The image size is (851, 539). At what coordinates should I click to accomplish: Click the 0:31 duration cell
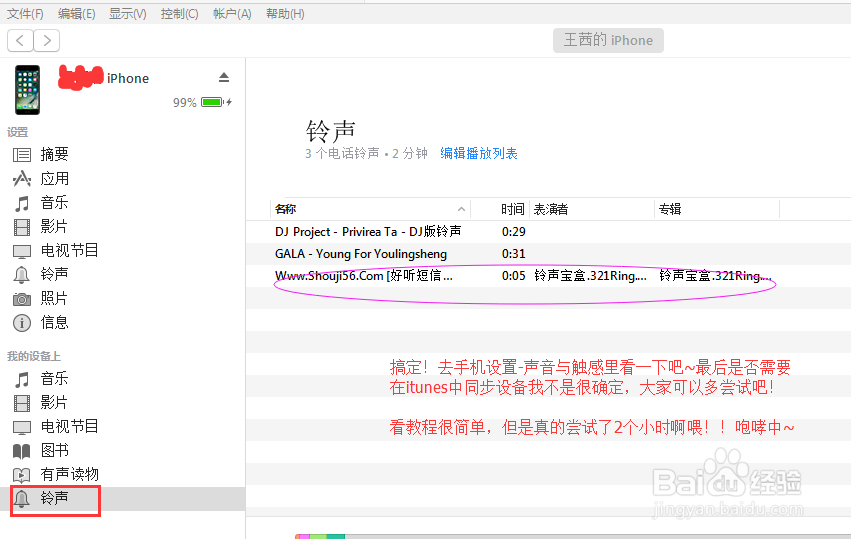pyautogui.click(x=513, y=253)
